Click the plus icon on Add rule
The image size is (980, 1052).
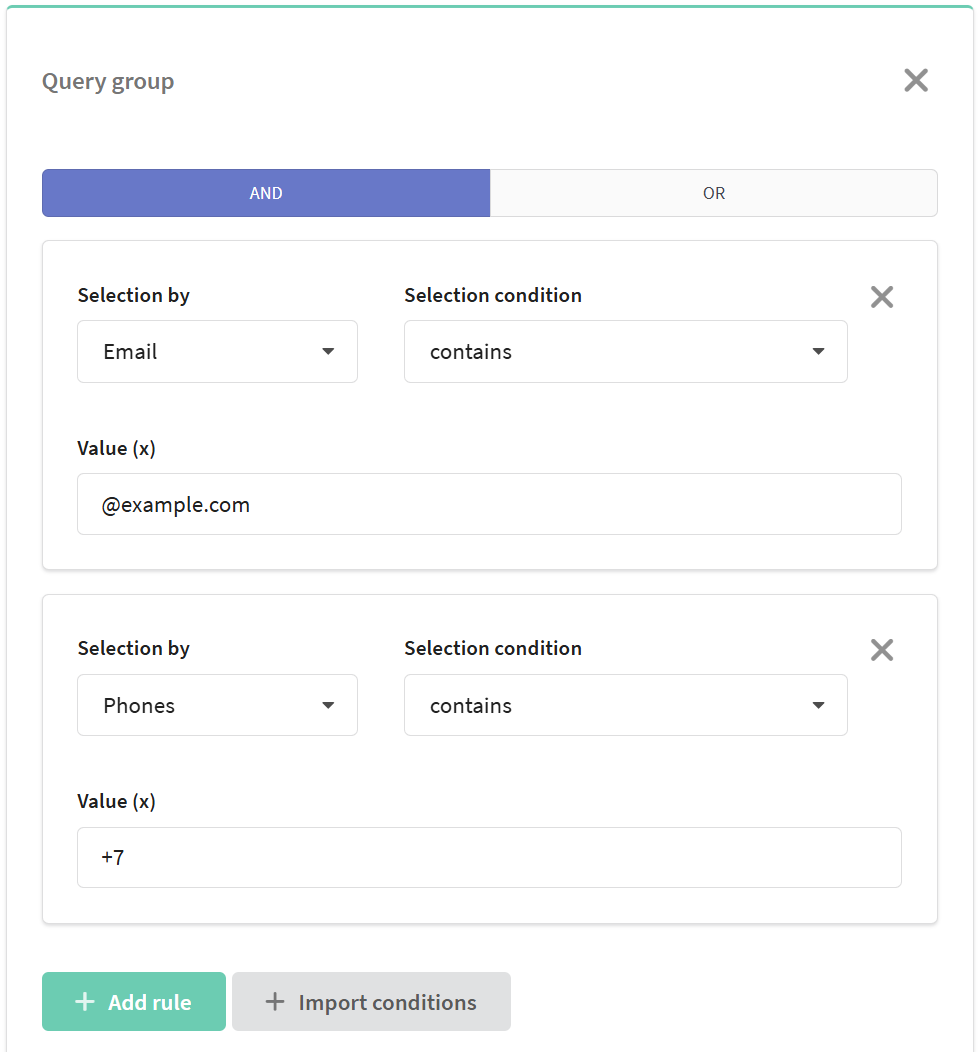85,1002
